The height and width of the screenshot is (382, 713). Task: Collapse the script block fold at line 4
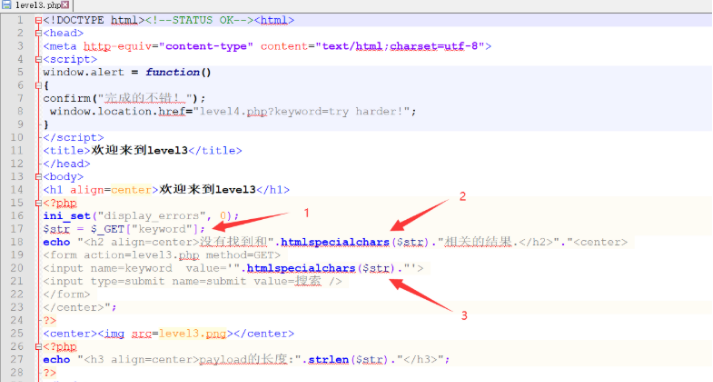point(38,60)
